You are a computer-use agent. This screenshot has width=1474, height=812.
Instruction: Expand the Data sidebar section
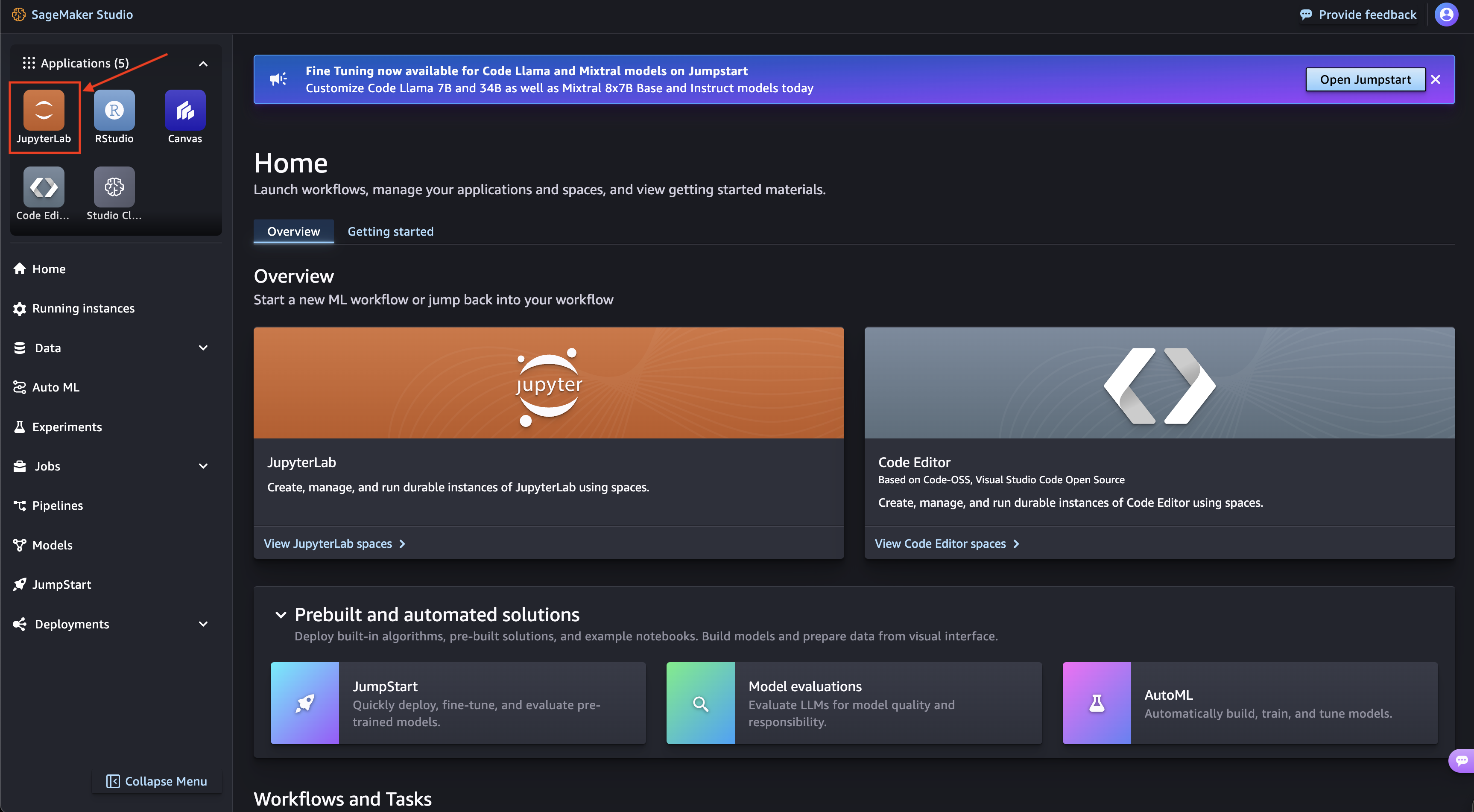(x=203, y=348)
